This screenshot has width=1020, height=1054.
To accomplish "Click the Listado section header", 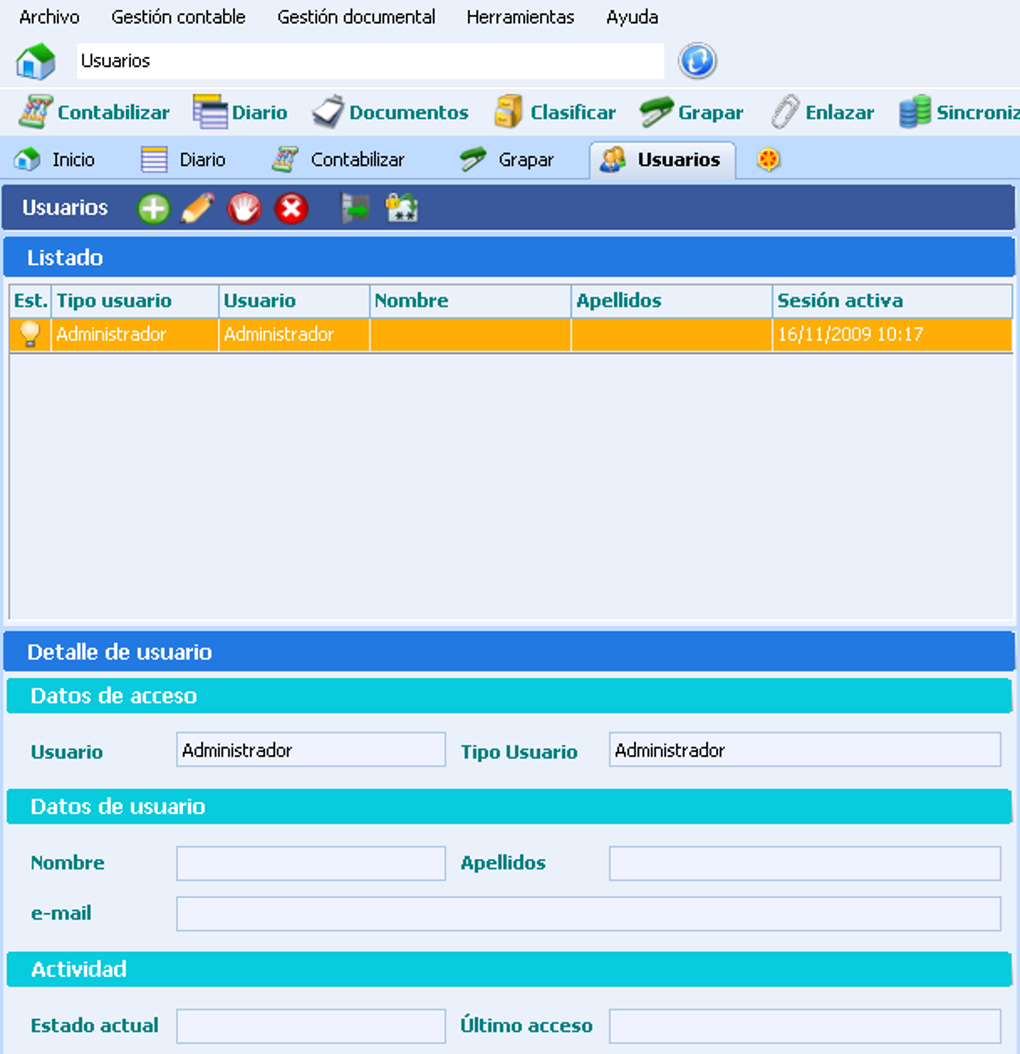I will pyautogui.click(x=509, y=257).
